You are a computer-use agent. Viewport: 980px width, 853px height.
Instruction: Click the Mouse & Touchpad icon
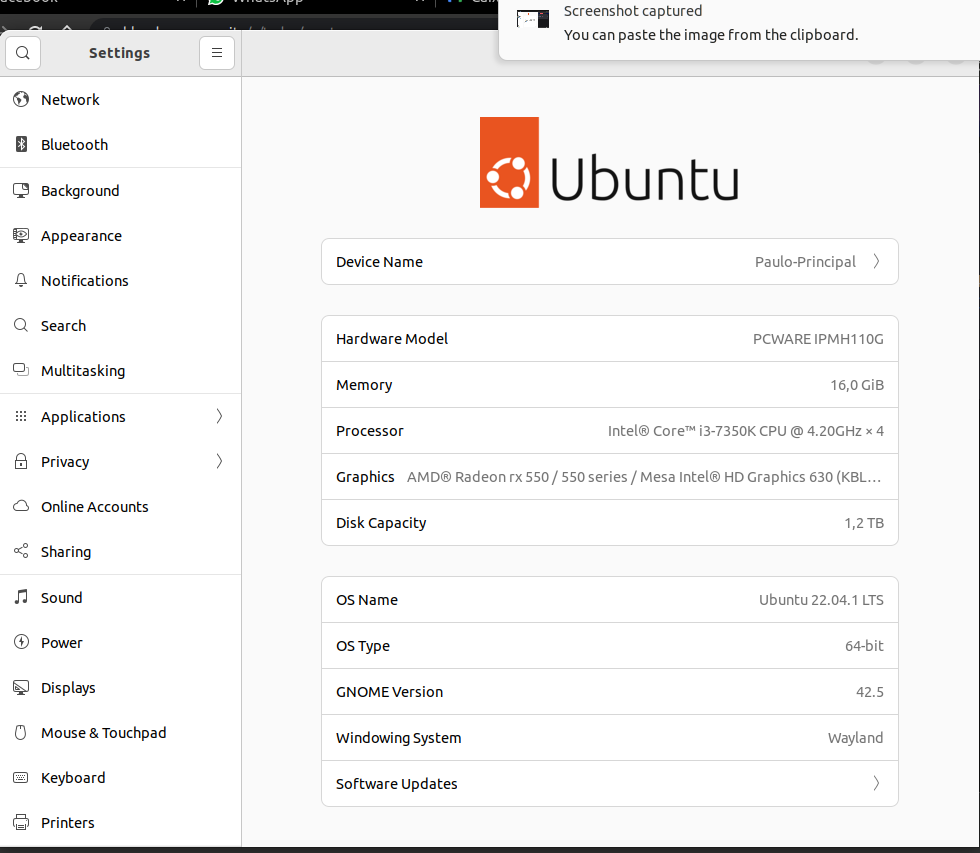click(21, 732)
